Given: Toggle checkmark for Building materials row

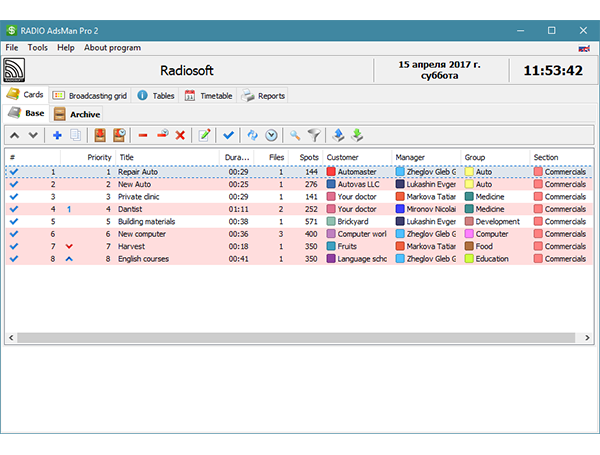Looking at the screenshot, I should point(14,222).
